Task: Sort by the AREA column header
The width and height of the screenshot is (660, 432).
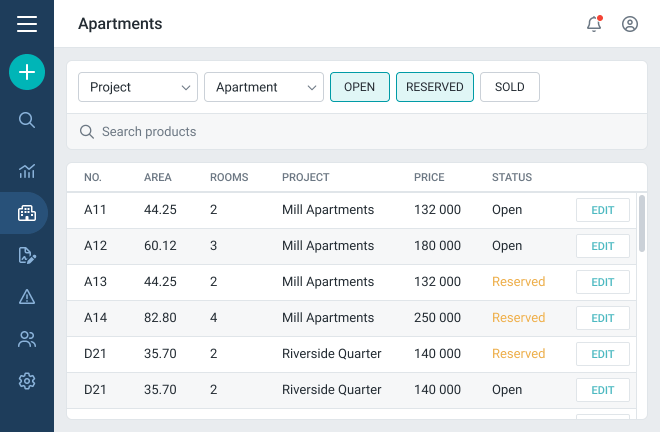Action: click(157, 177)
